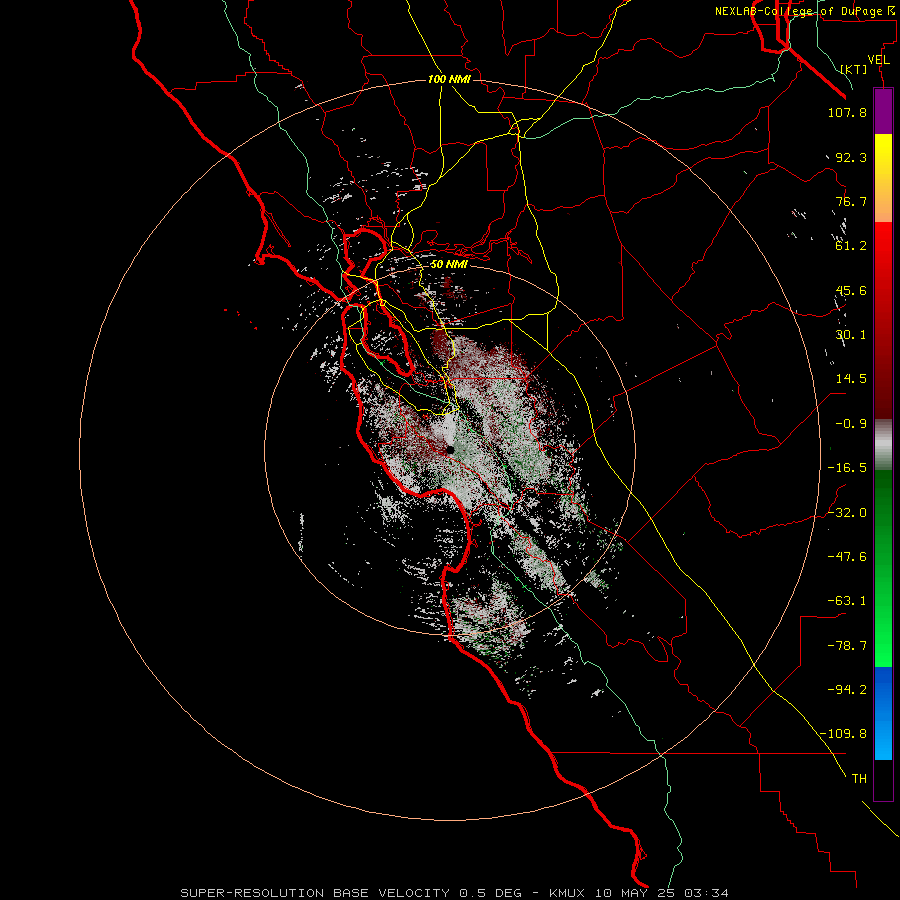Click the -63.1 legend value

pyautogui.click(x=847, y=601)
